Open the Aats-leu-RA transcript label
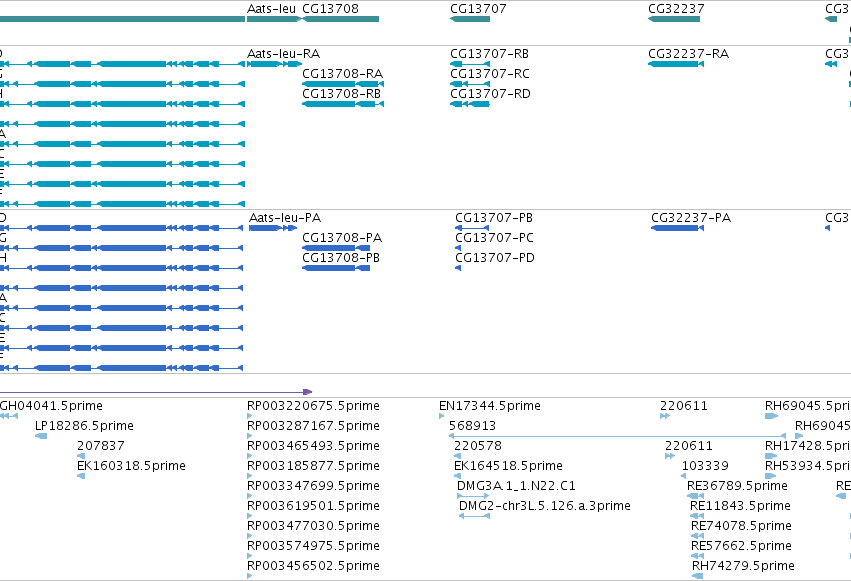The image size is (851, 581). [x=283, y=54]
